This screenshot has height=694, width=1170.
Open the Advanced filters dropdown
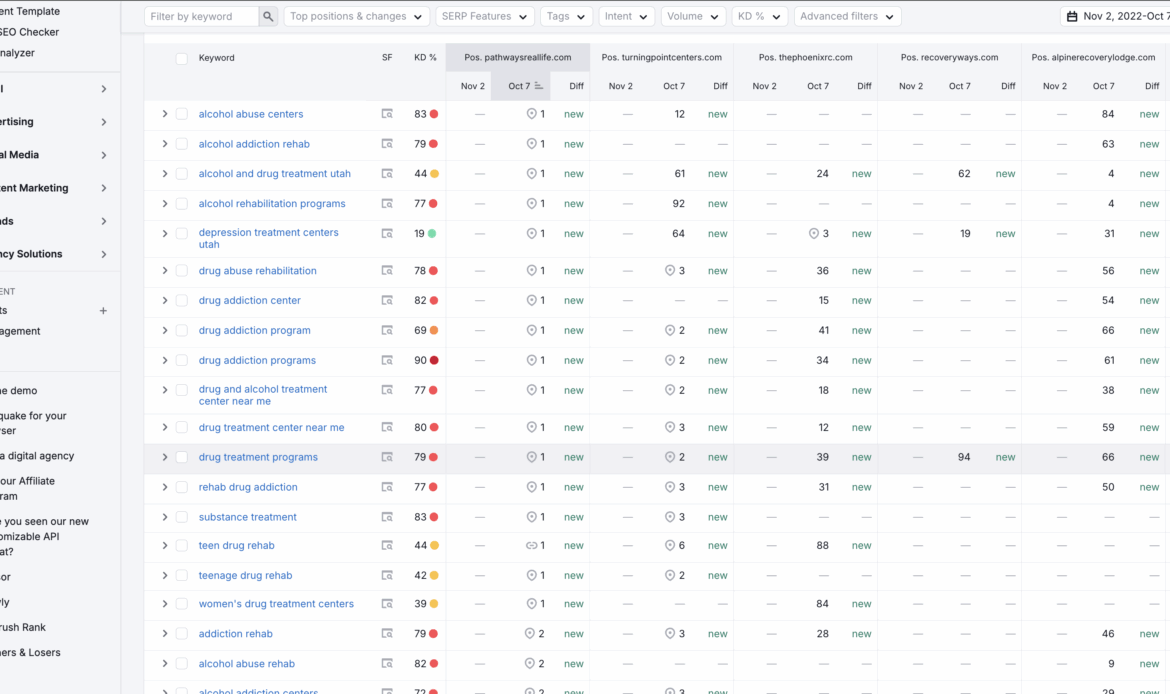(x=847, y=17)
